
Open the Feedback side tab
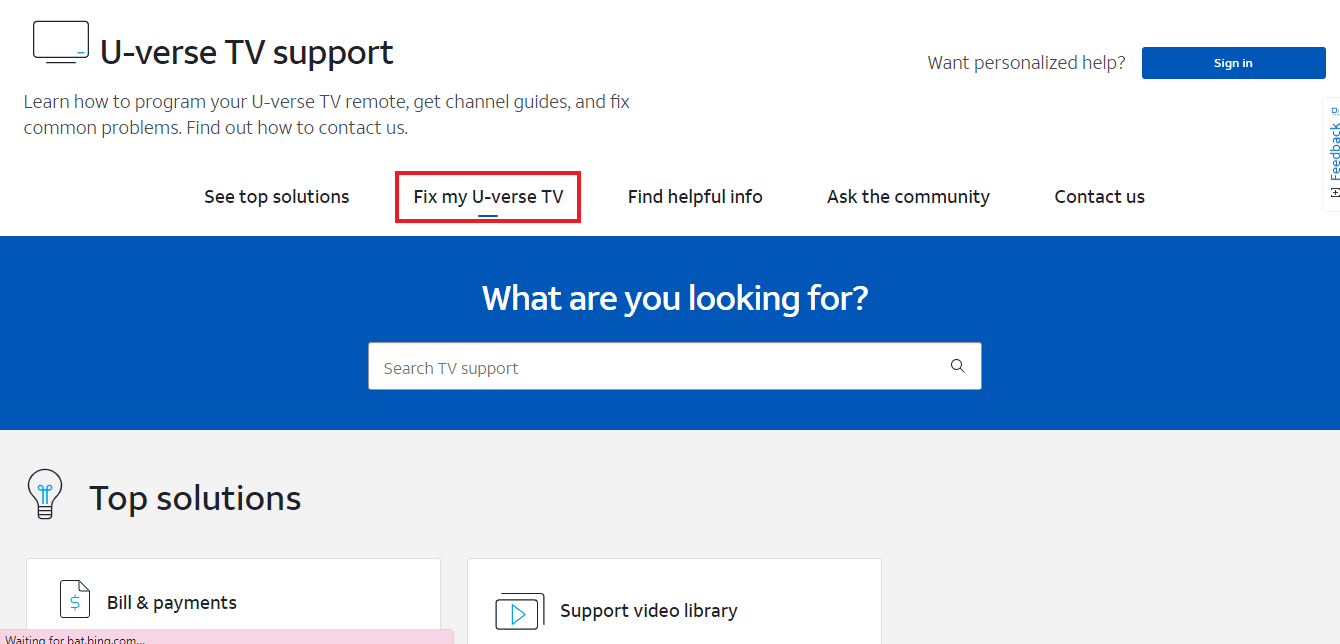1332,153
